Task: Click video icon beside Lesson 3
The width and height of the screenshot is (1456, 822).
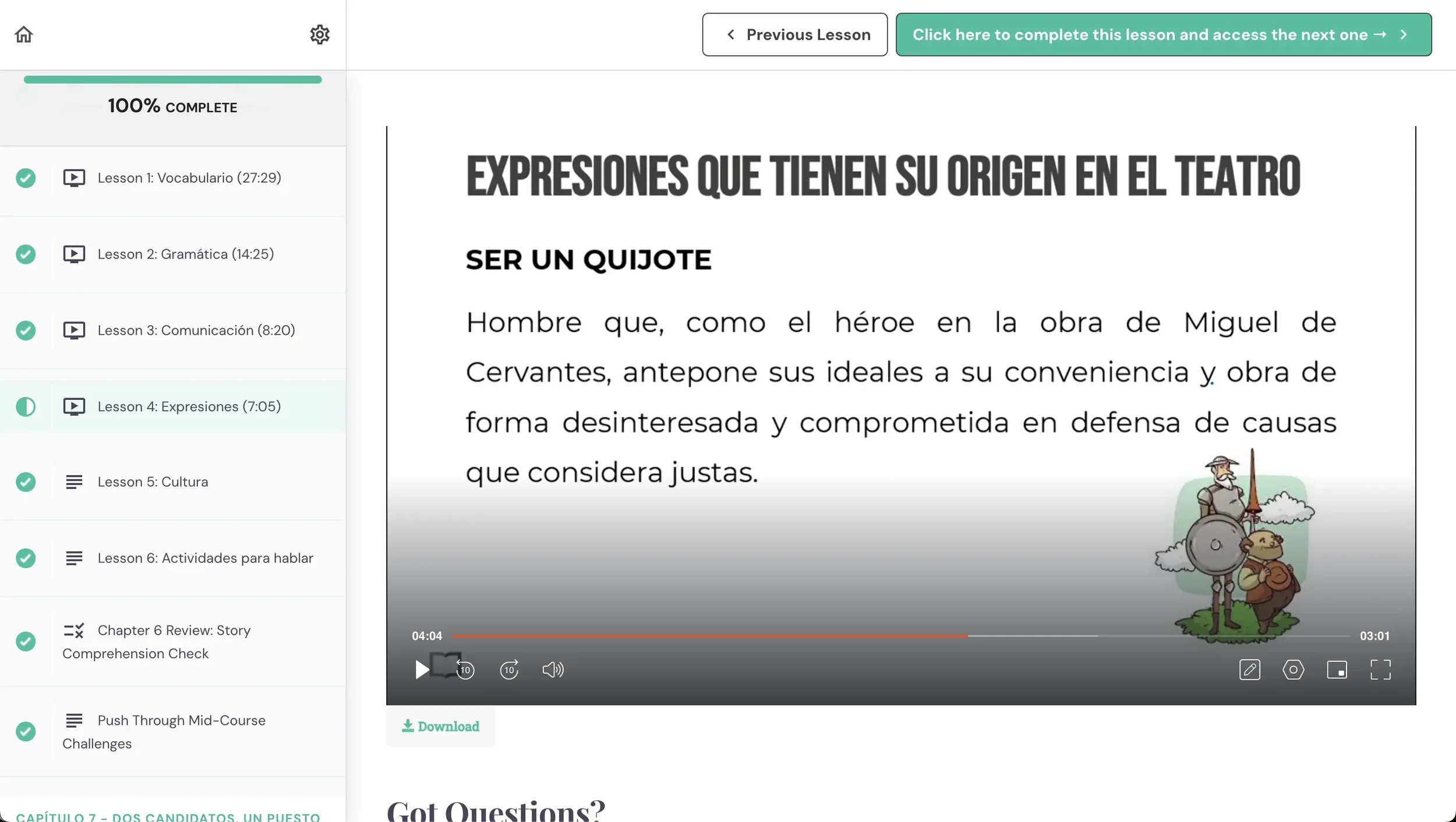Action: pyautogui.click(x=74, y=330)
